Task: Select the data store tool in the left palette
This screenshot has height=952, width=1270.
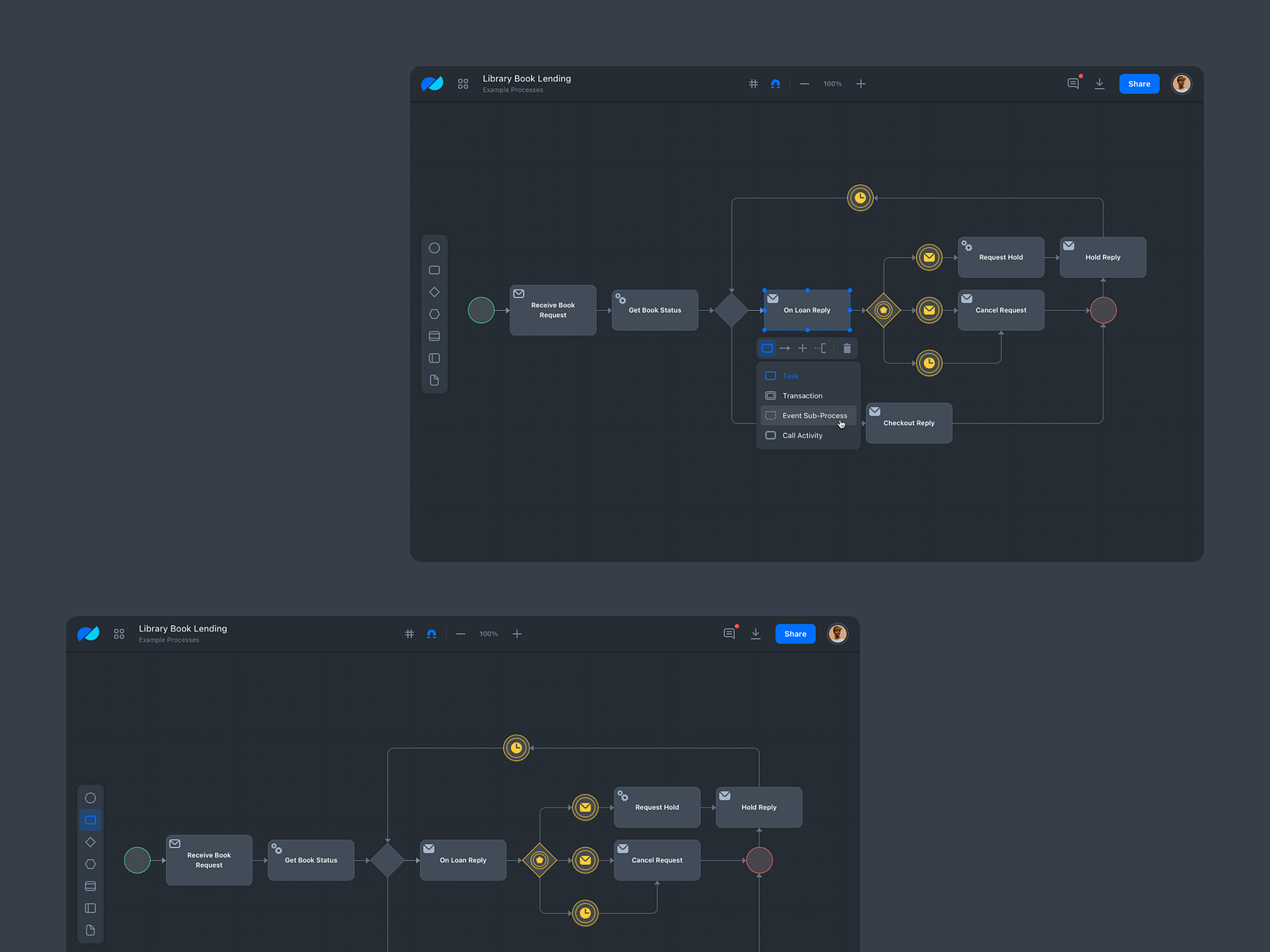Action: coord(434,336)
